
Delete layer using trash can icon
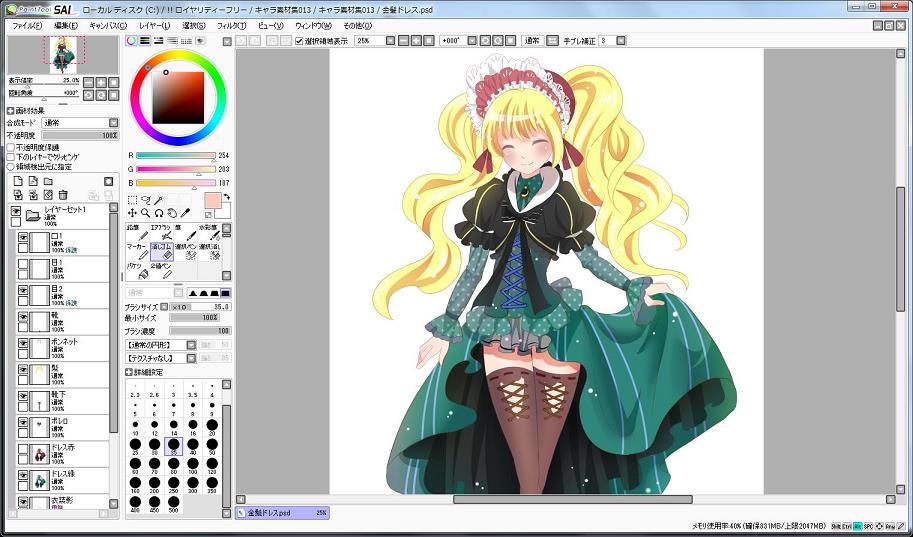[x=62, y=194]
